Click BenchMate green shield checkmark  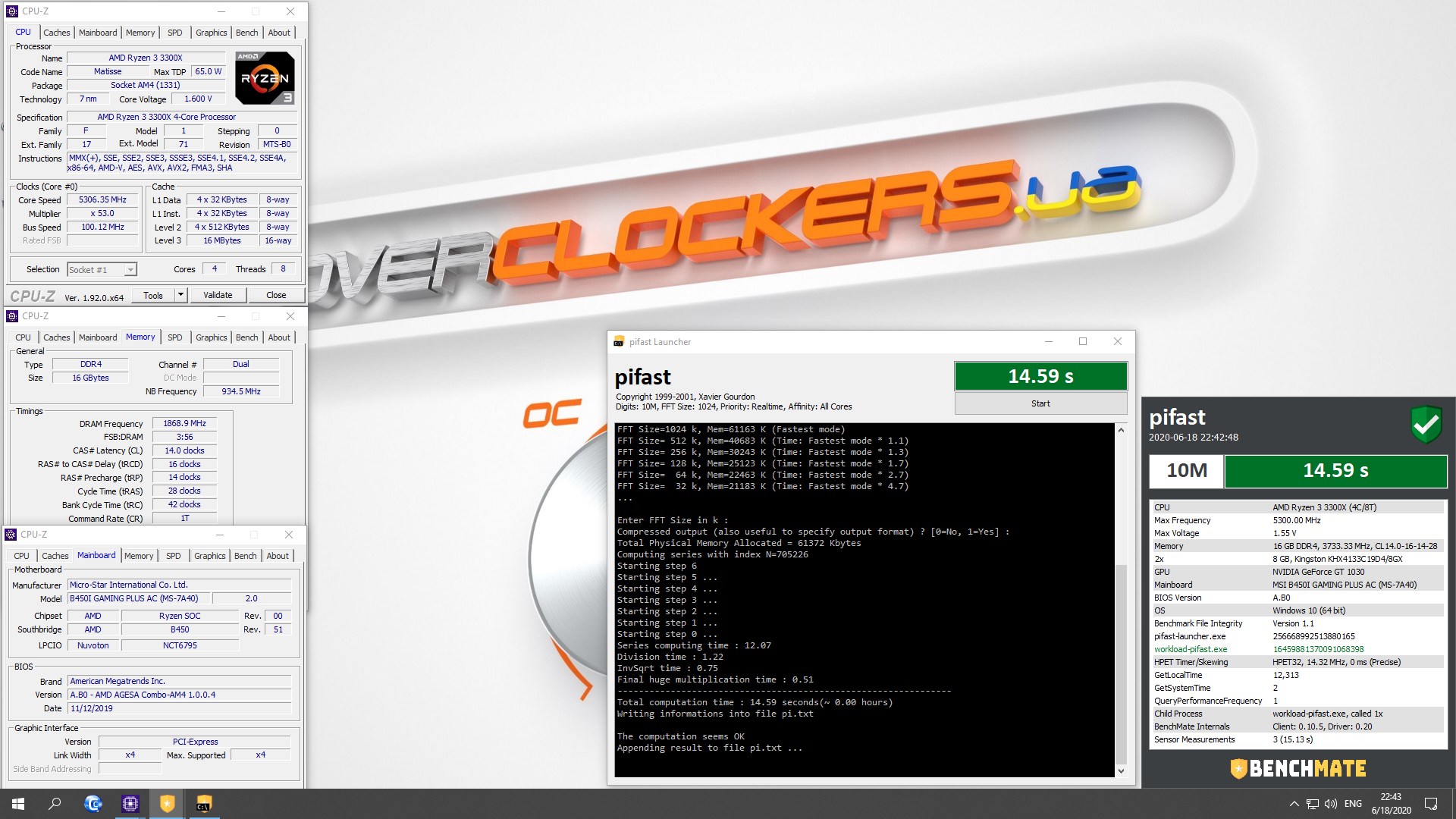click(1426, 425)
